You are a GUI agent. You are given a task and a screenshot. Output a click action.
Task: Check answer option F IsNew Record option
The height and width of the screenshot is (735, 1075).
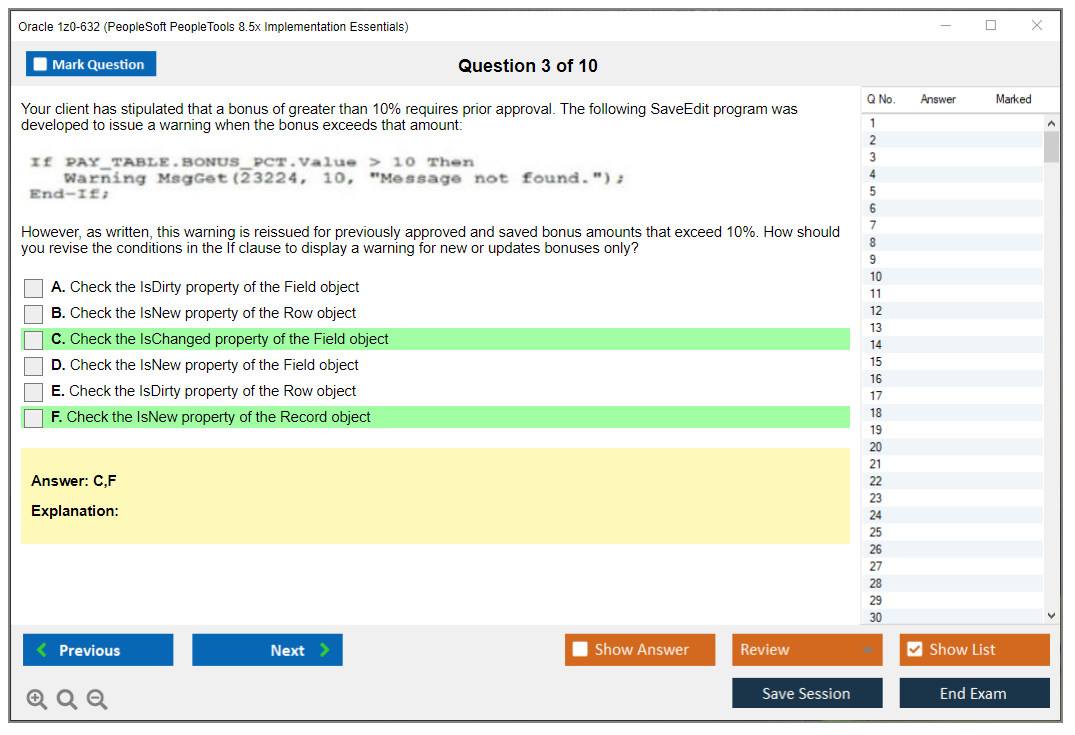[x=32, y=418]
